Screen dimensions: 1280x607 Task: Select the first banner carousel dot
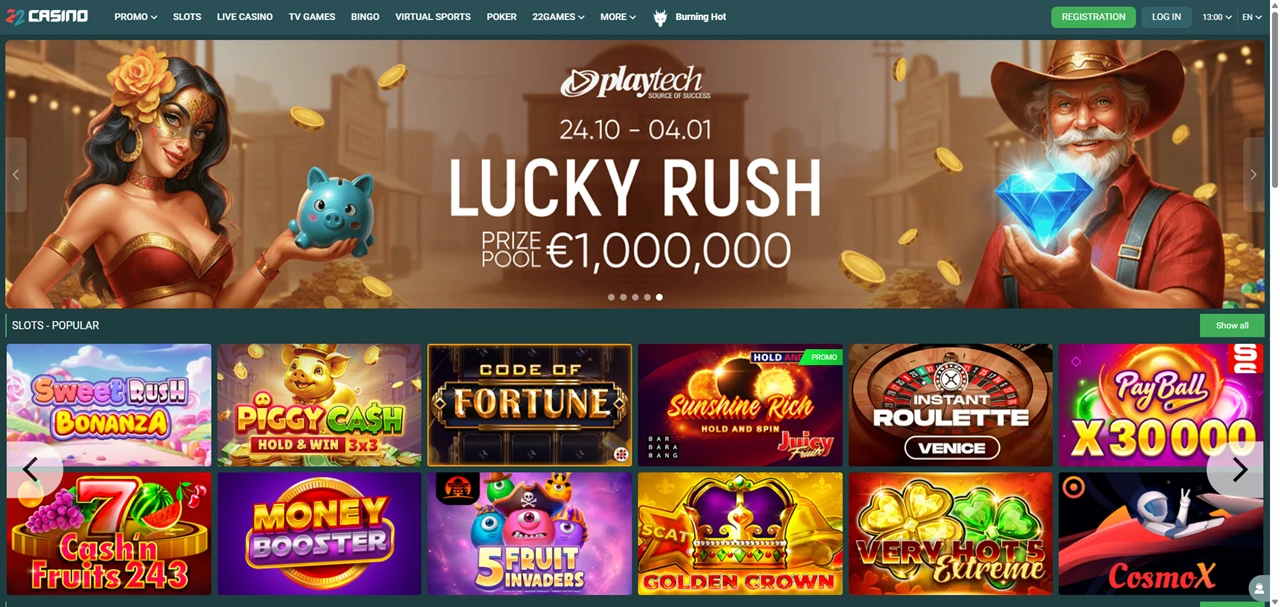point(611,297)
